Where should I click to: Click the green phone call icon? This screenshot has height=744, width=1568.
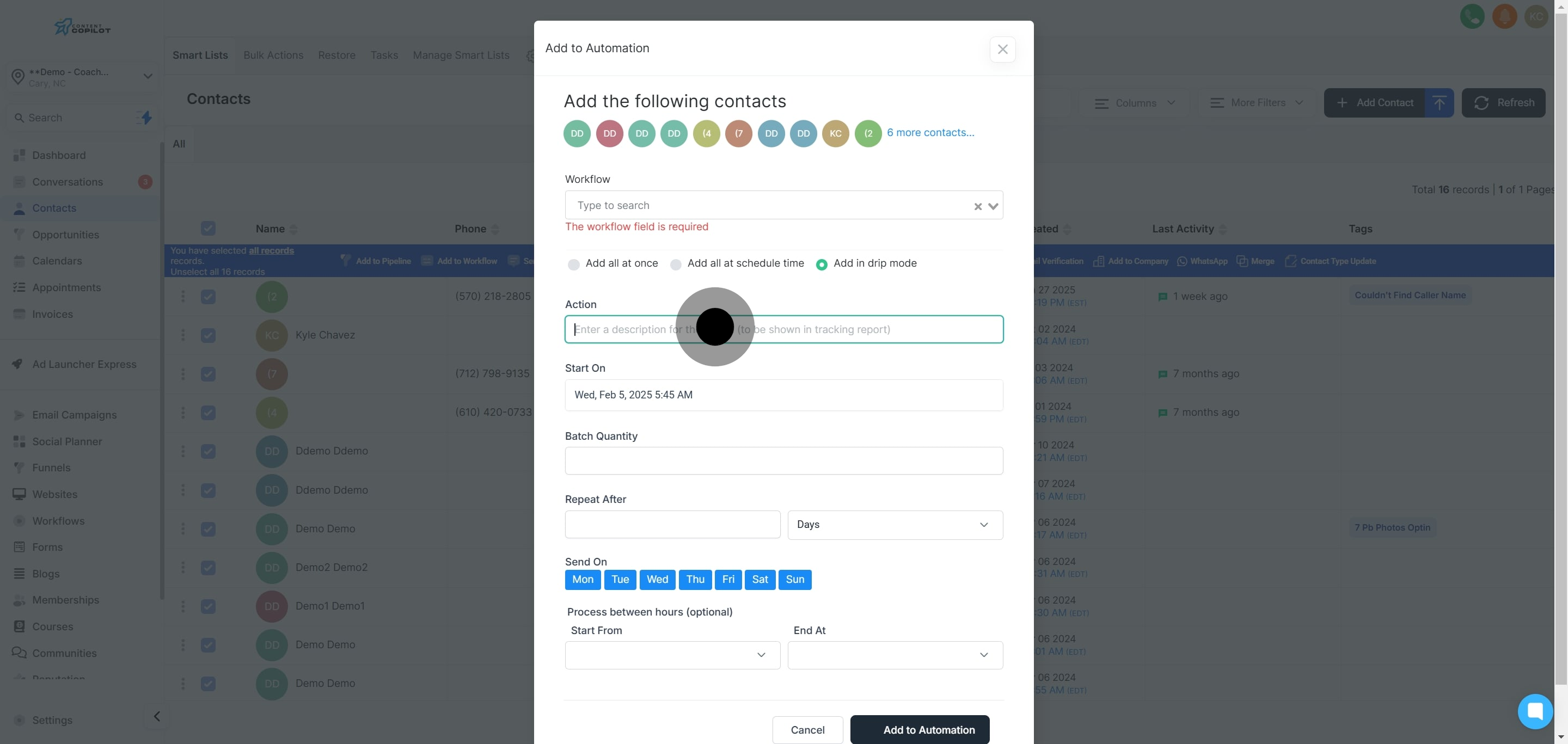point(1472,16)
